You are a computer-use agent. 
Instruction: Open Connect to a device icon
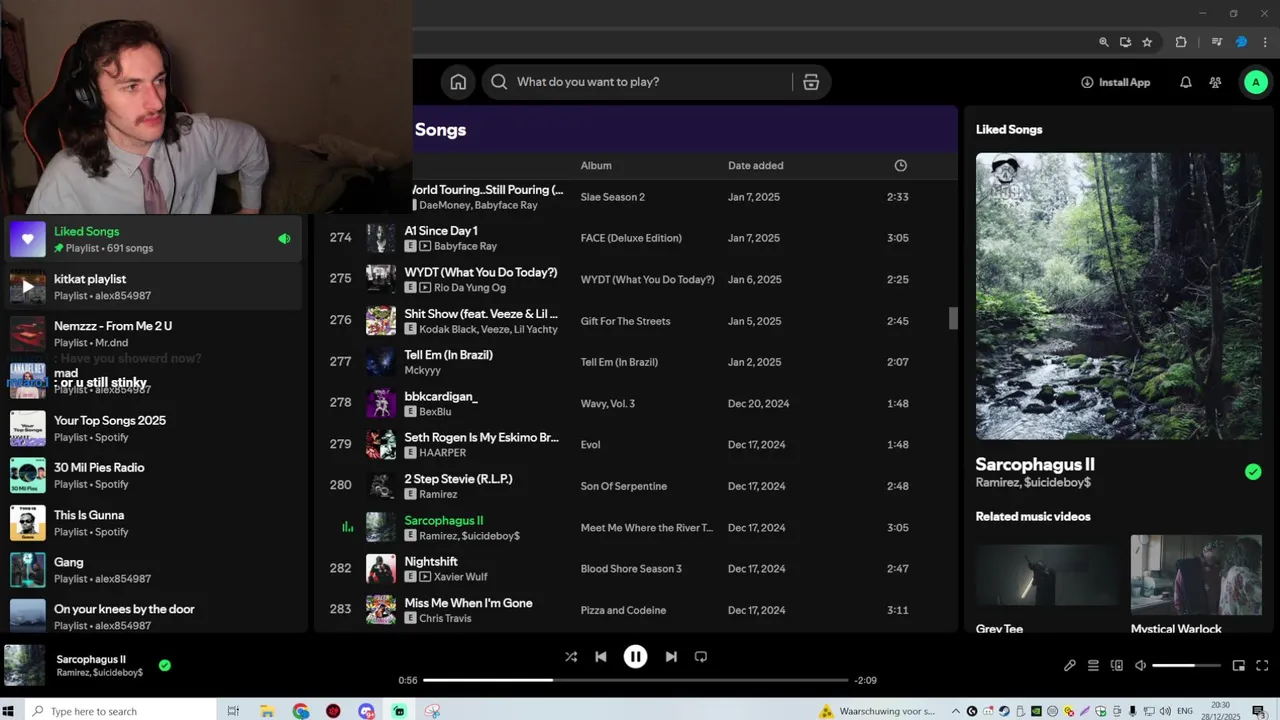(1117, 666)
